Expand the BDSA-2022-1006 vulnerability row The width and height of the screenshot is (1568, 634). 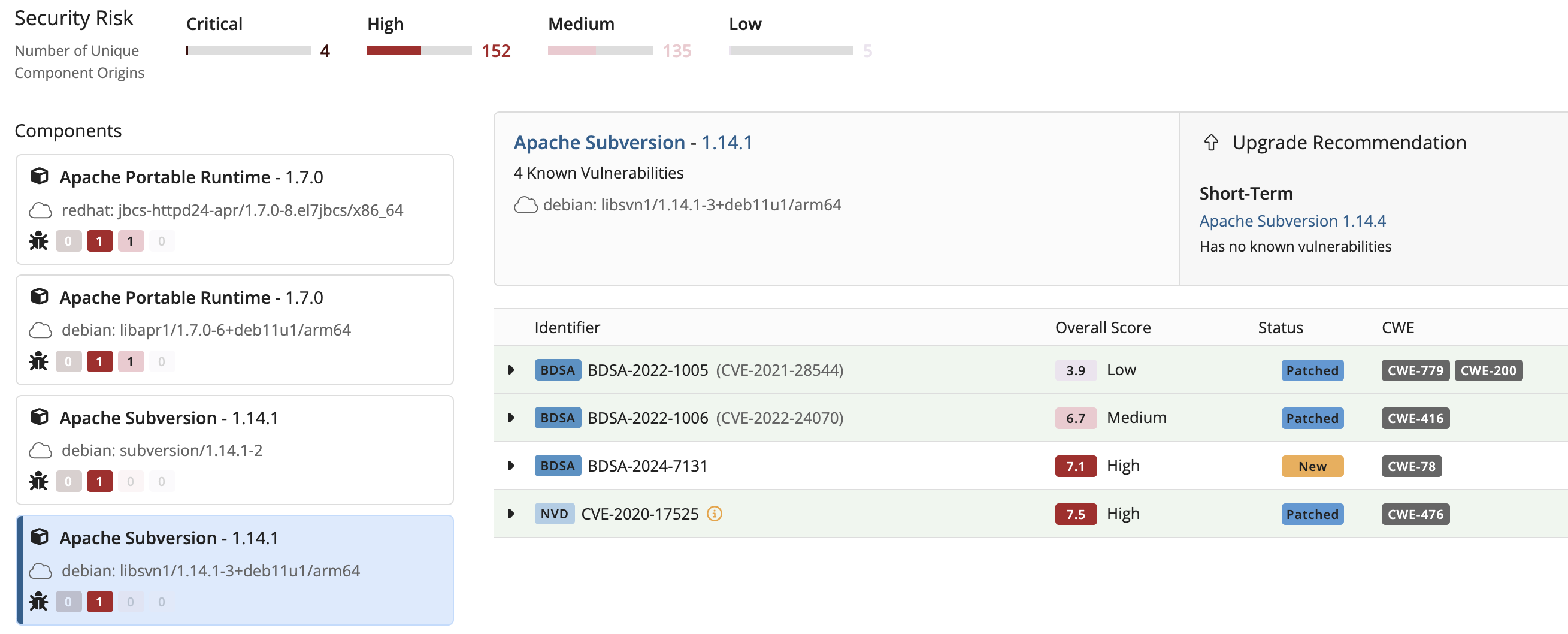click(x=511, y=418)
